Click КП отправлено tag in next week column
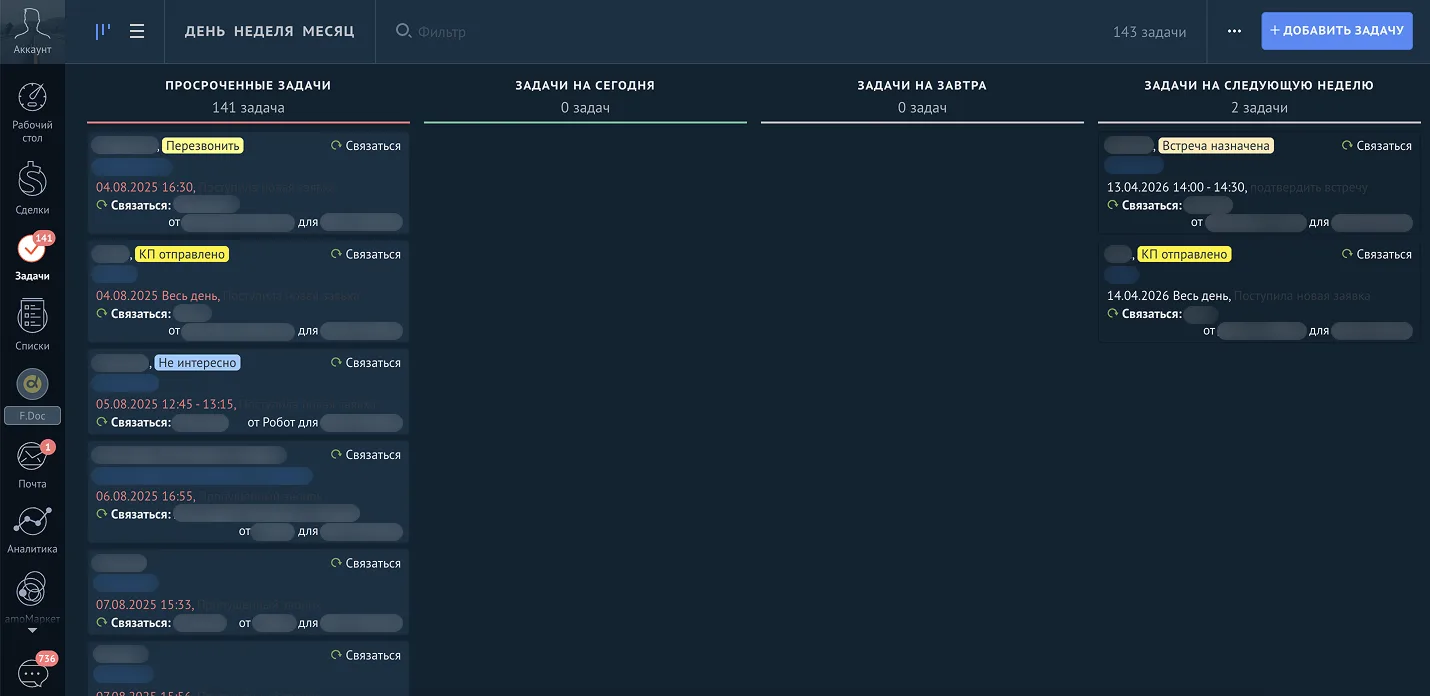The image size is (1430, 696). [x=1184, y=254]
